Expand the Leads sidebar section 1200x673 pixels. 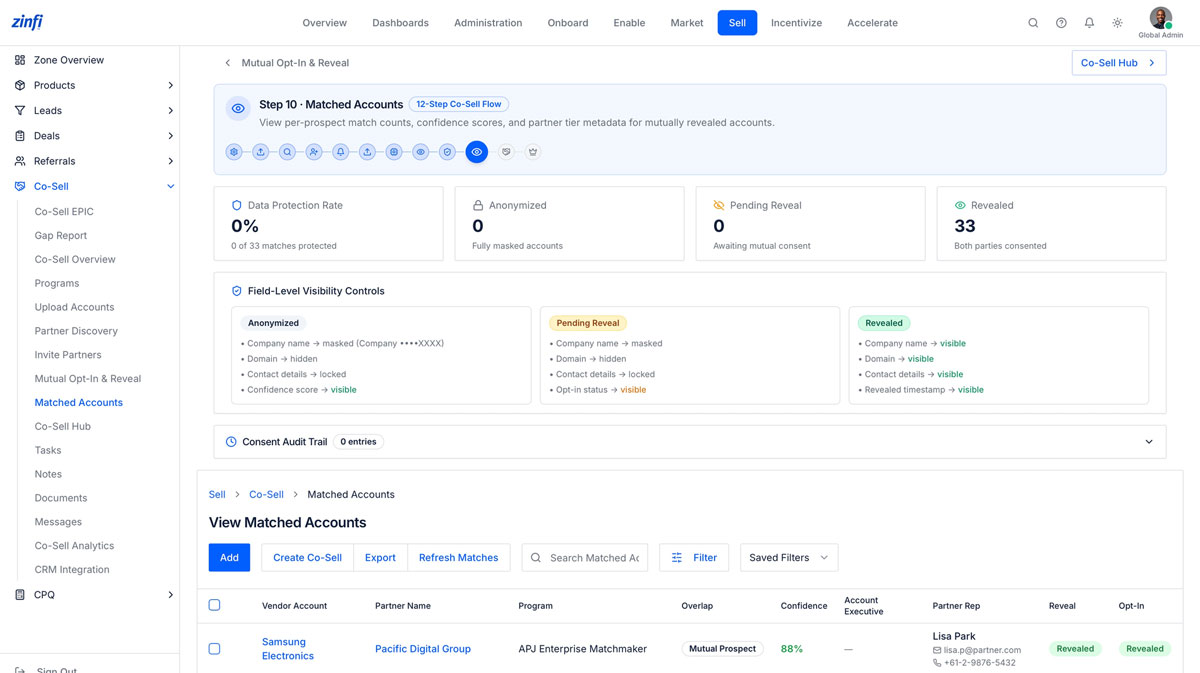pyautogui.click(x=170, y=110)
